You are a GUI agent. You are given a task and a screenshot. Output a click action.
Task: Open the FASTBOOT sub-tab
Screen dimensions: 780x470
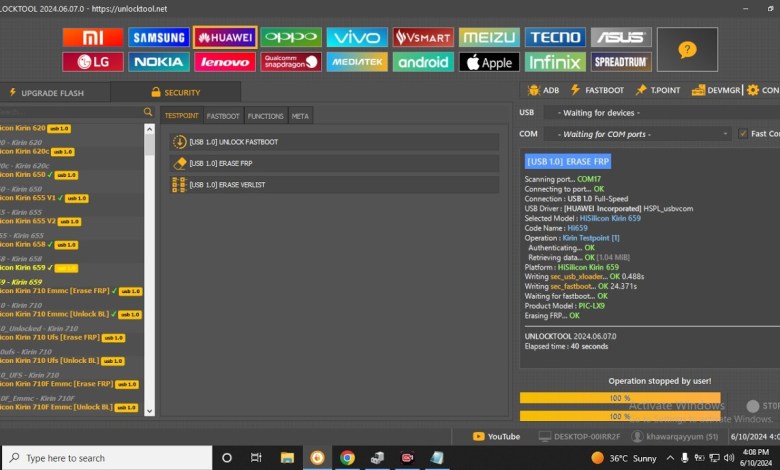click(223, 116)
